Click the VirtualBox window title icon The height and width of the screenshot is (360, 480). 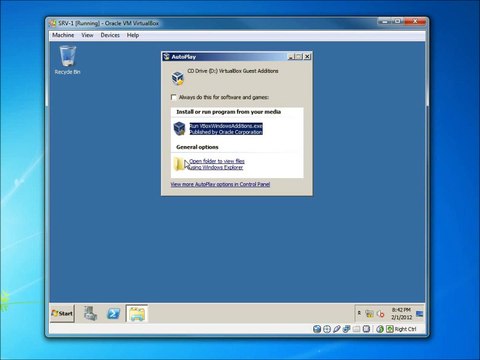point(53,23)
